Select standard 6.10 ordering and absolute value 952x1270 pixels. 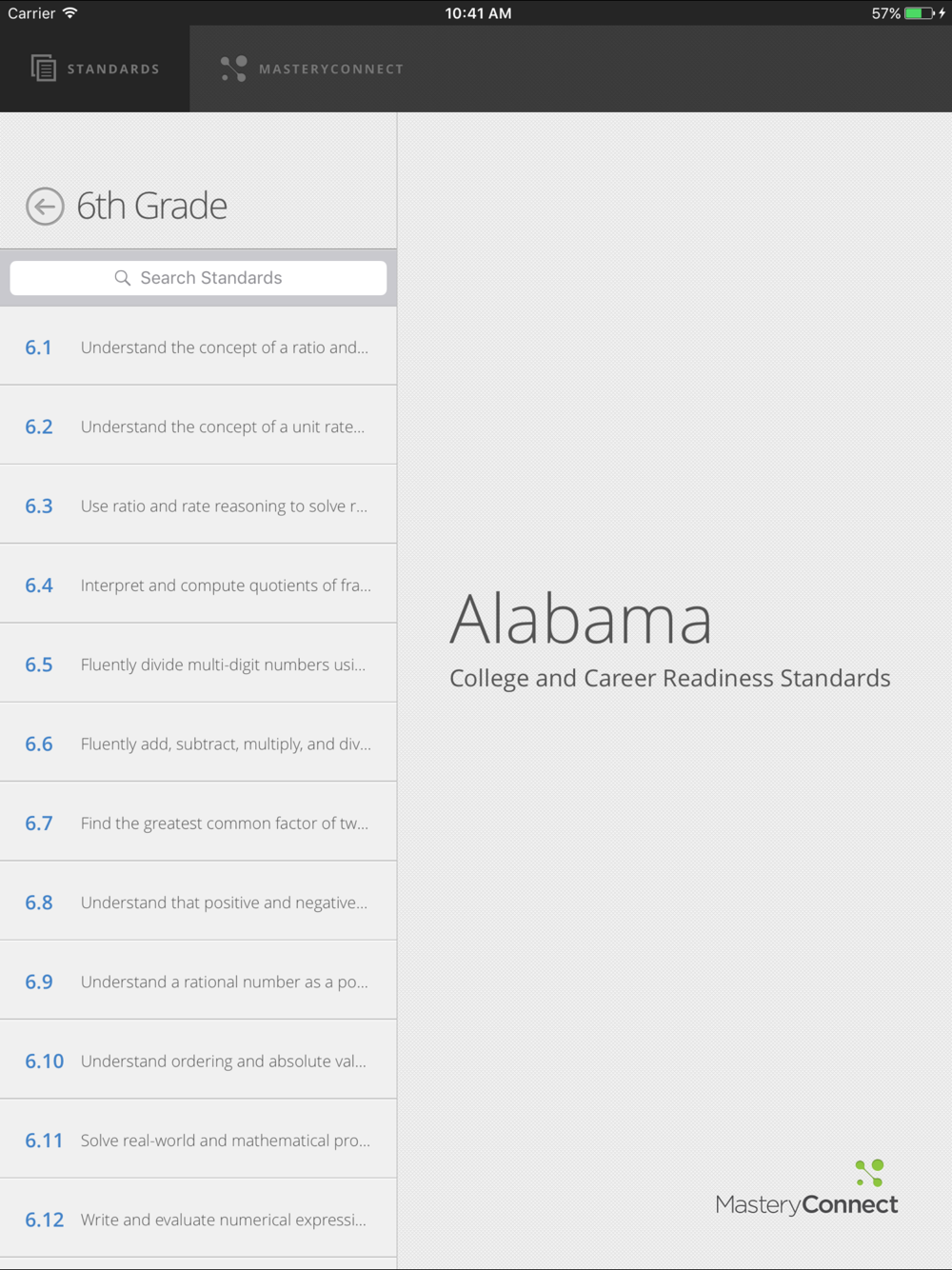point(198,1060)
